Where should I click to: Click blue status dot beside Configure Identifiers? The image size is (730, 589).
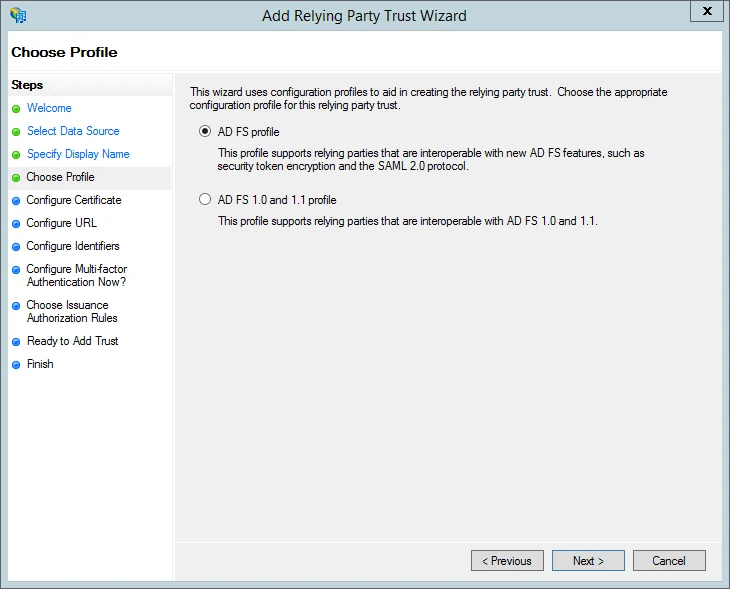pyautogui.click(x=16, y=247)
